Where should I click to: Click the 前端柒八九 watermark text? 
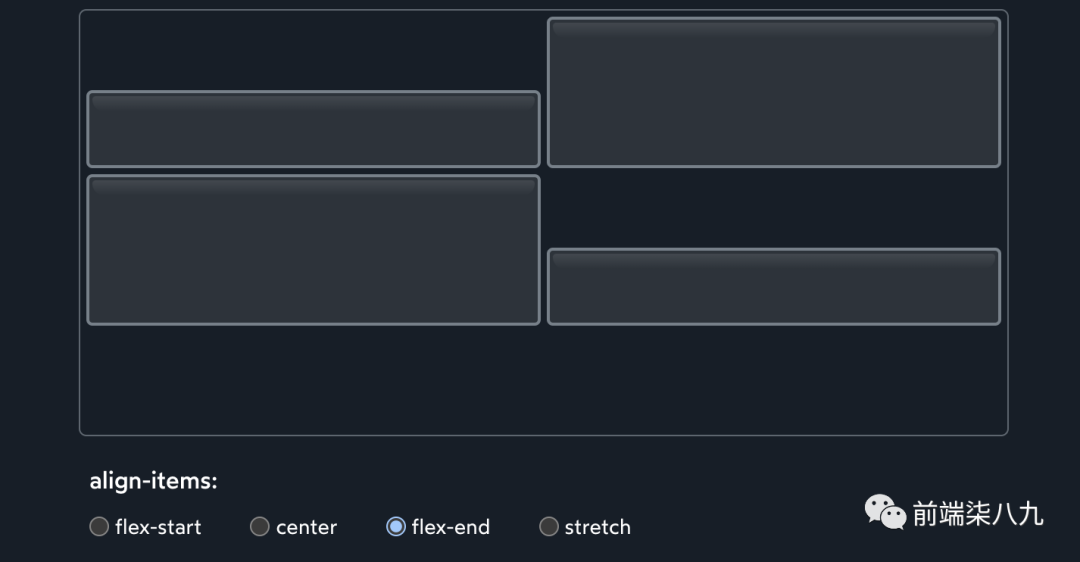[977, 514]
